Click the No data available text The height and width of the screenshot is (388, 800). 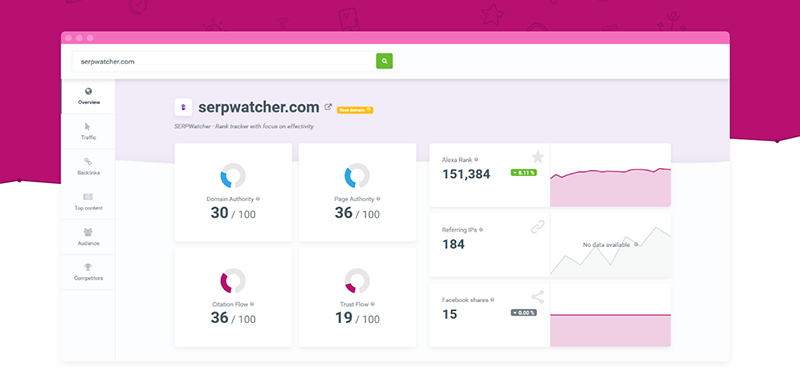[x=606, y=245]
